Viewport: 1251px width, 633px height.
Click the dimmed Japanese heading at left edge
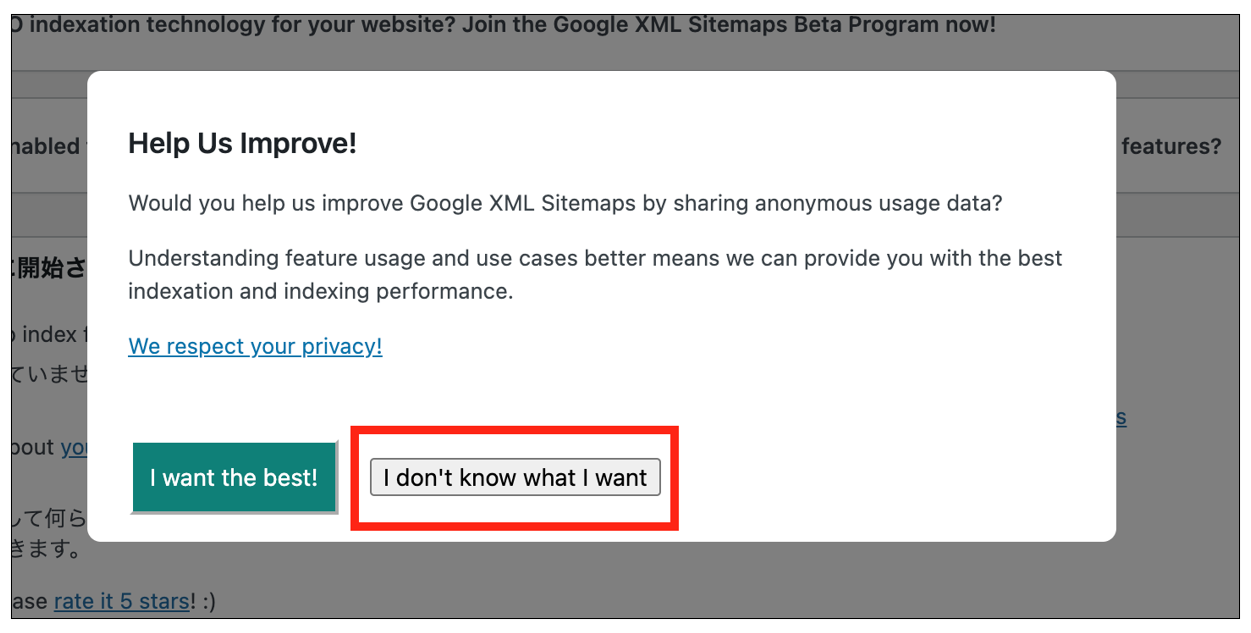pos(49,270)
